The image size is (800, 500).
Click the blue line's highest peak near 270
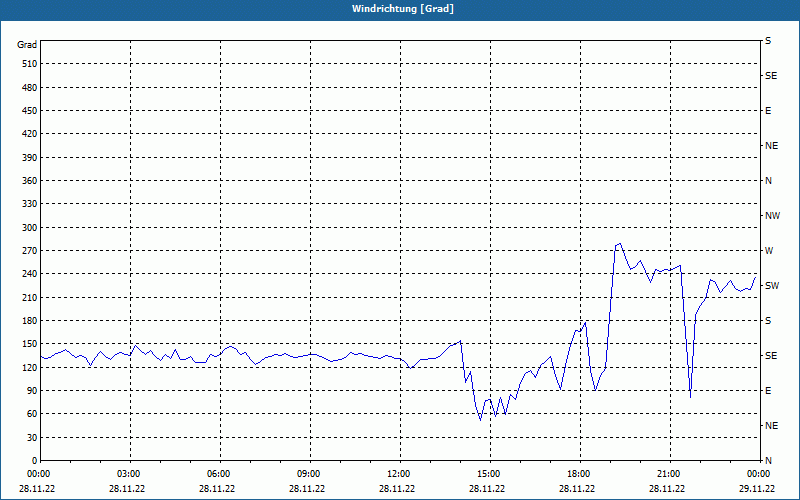pyautogui.click(x=620, y=244)
